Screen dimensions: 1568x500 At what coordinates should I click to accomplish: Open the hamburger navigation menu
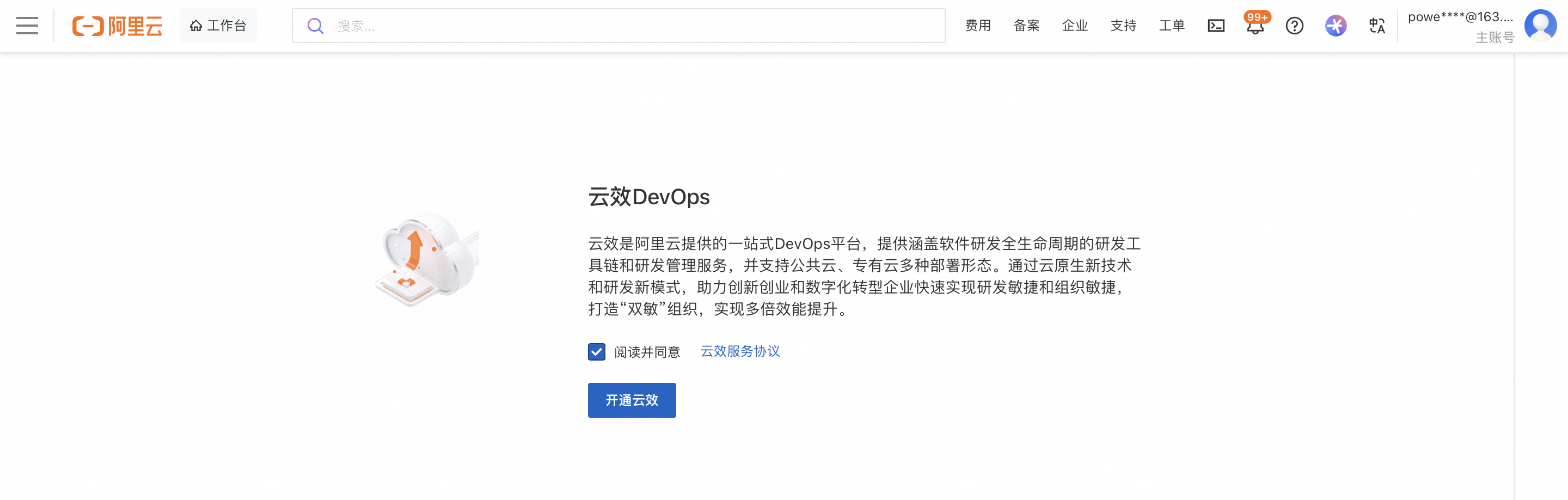[27, 26]
